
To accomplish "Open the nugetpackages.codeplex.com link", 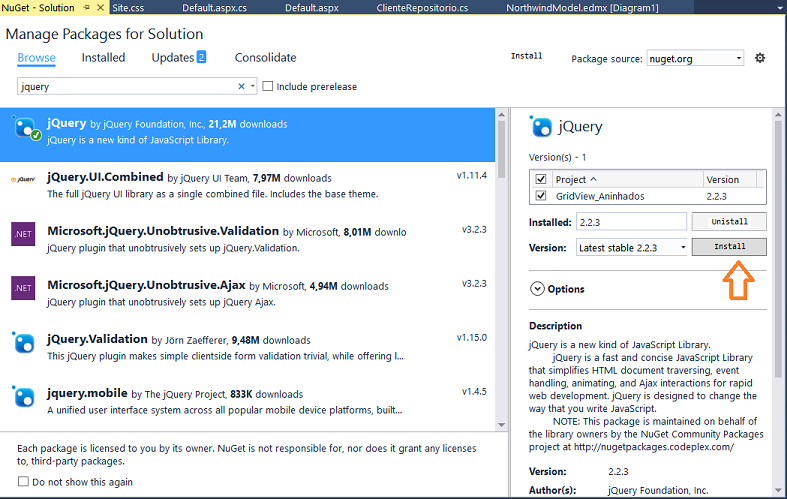I will click(x=653, y=447).
